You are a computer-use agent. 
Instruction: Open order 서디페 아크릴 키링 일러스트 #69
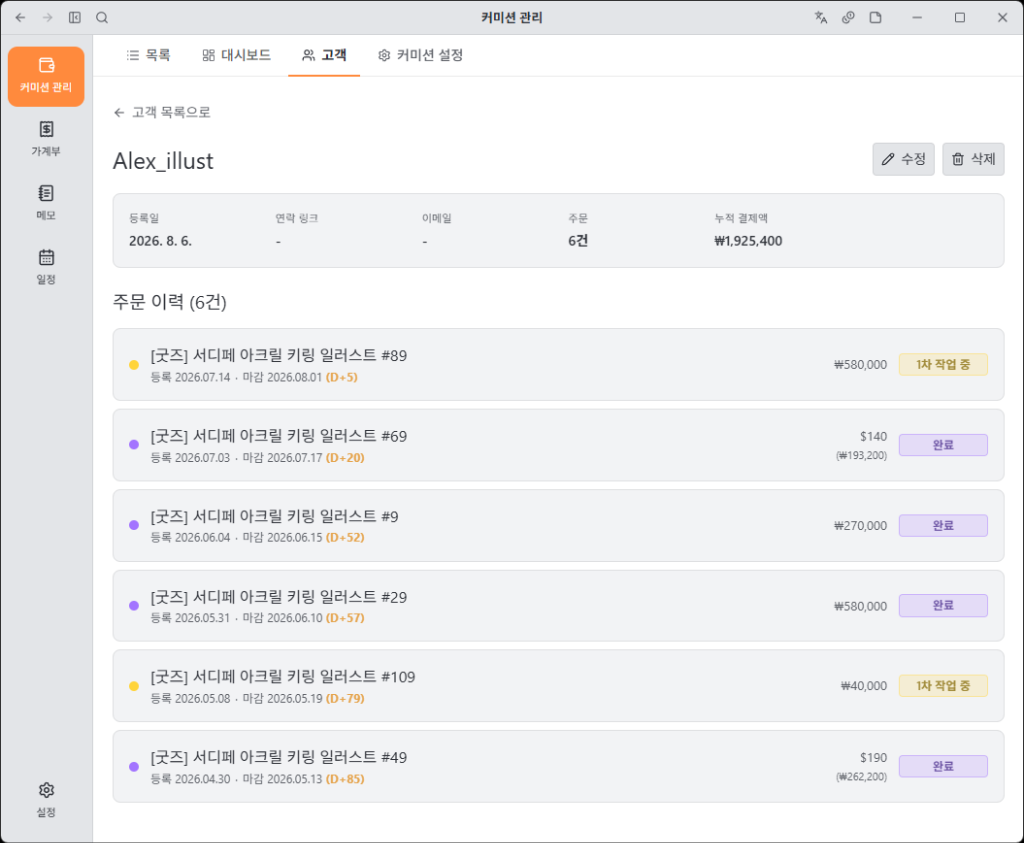click(x=558, y=445)
